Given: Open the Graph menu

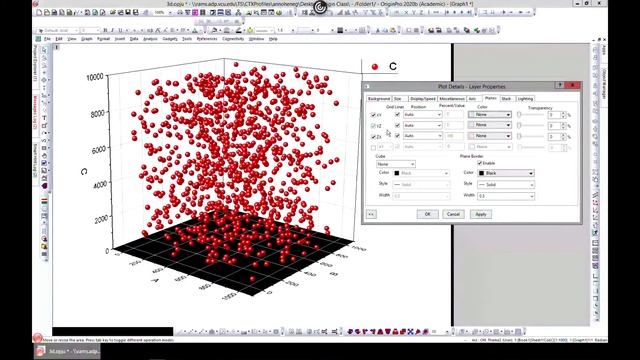Looking at the screenshot, I should (x=87, y=39).
